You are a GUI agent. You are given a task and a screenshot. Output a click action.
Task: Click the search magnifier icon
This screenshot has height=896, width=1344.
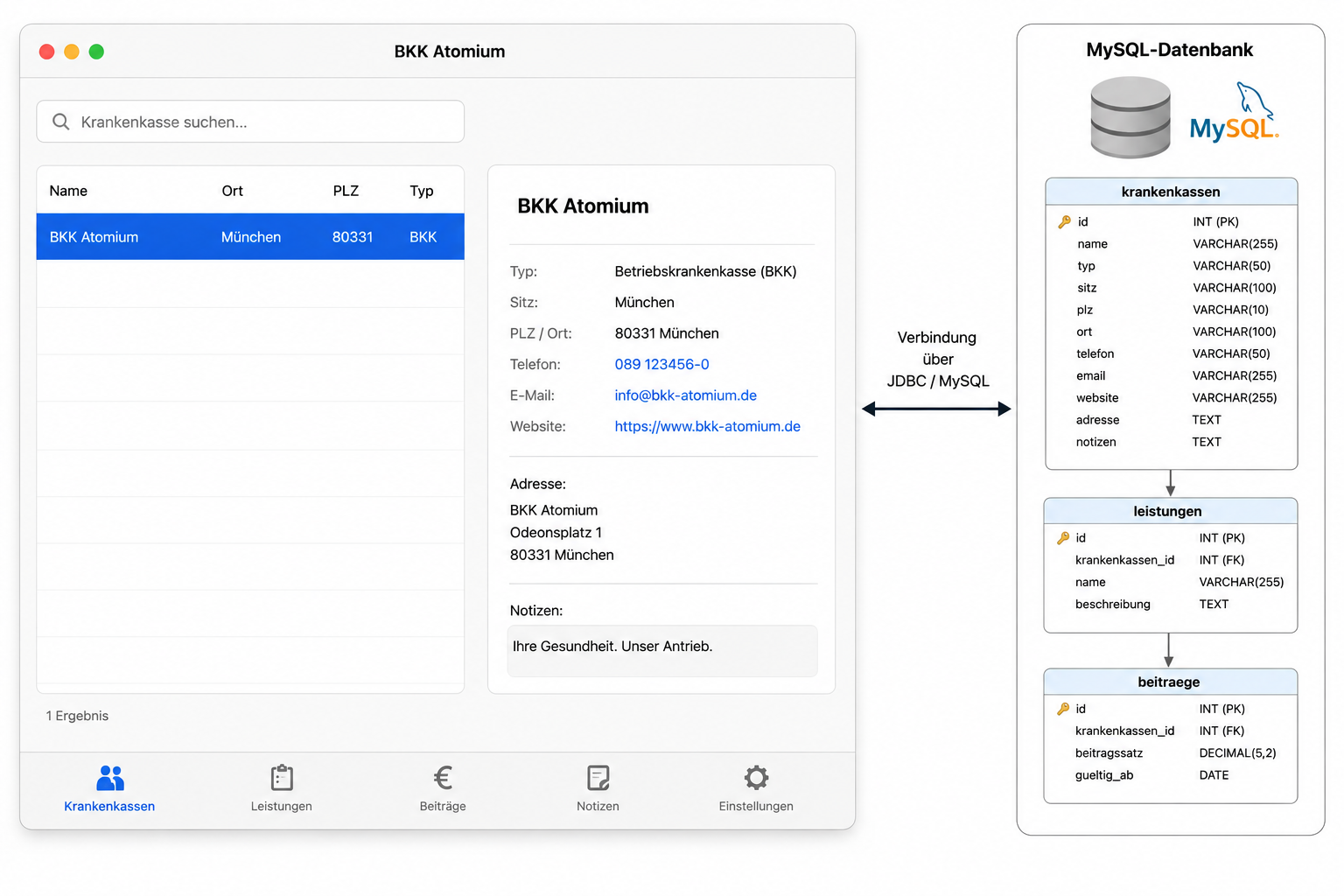click(x=60, y=122)
